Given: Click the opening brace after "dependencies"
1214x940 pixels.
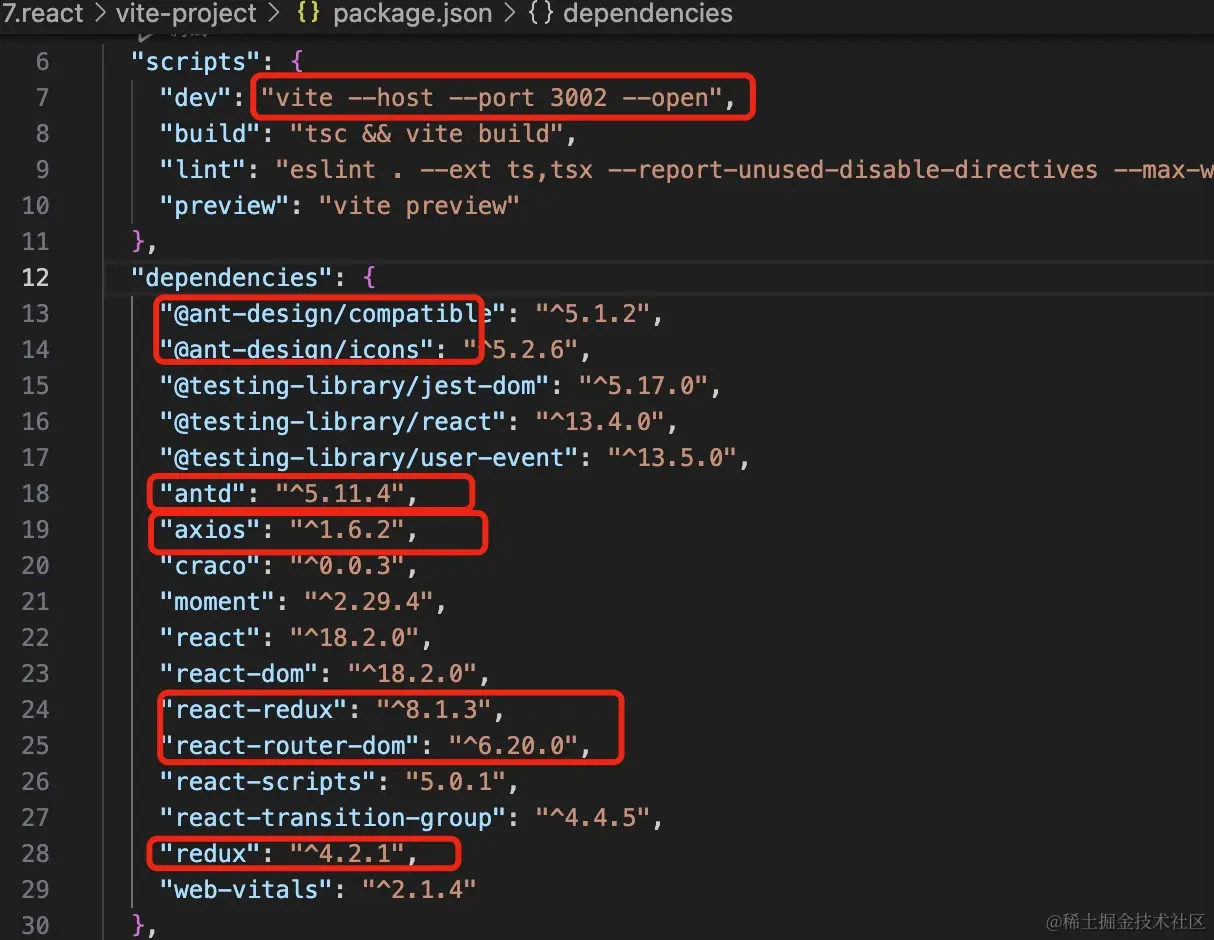Looking at the screenshot, I should pyautogui.click(x=367, y=277).
